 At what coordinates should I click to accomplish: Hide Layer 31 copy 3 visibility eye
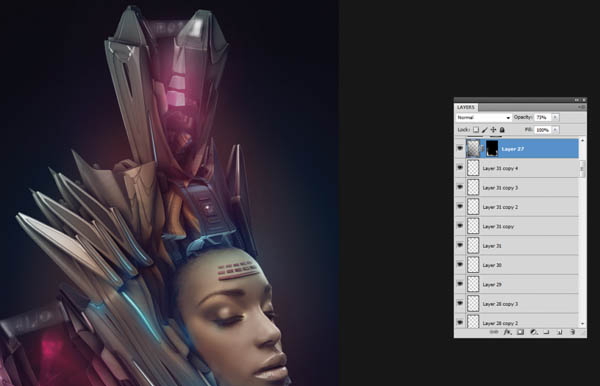pos(460,187)
